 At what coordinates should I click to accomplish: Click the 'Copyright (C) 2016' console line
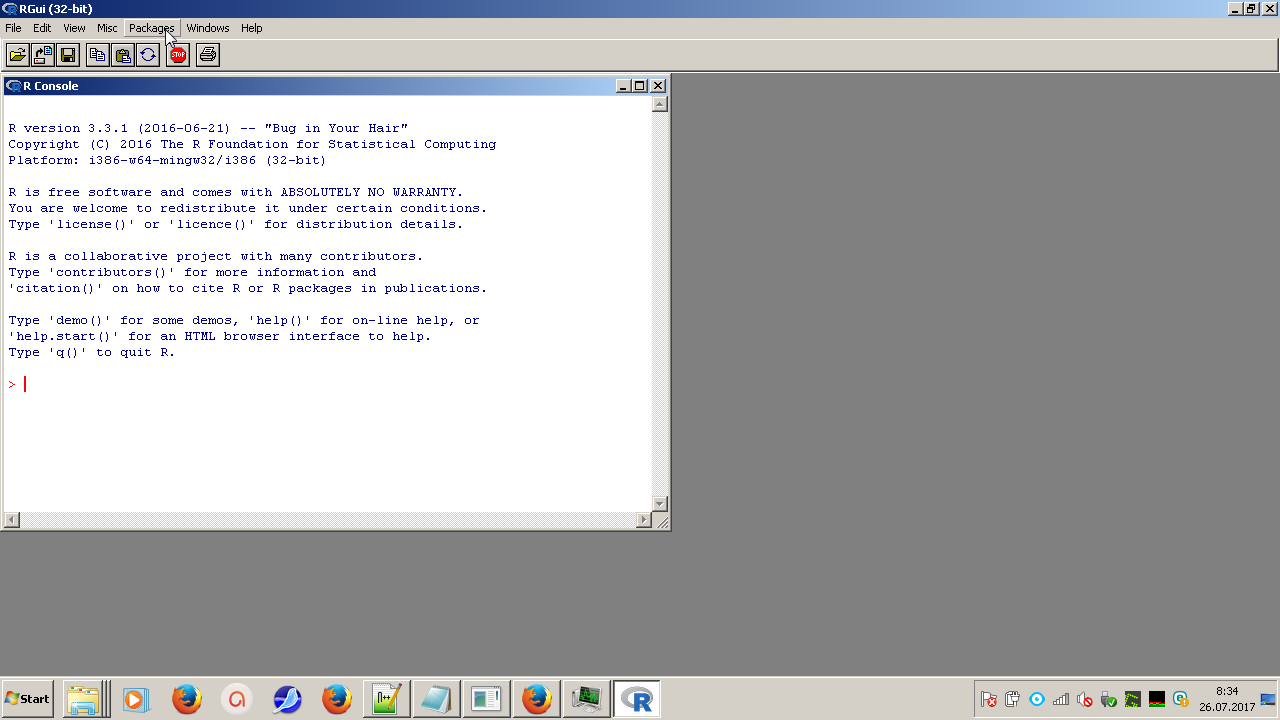tap(252, 144)
